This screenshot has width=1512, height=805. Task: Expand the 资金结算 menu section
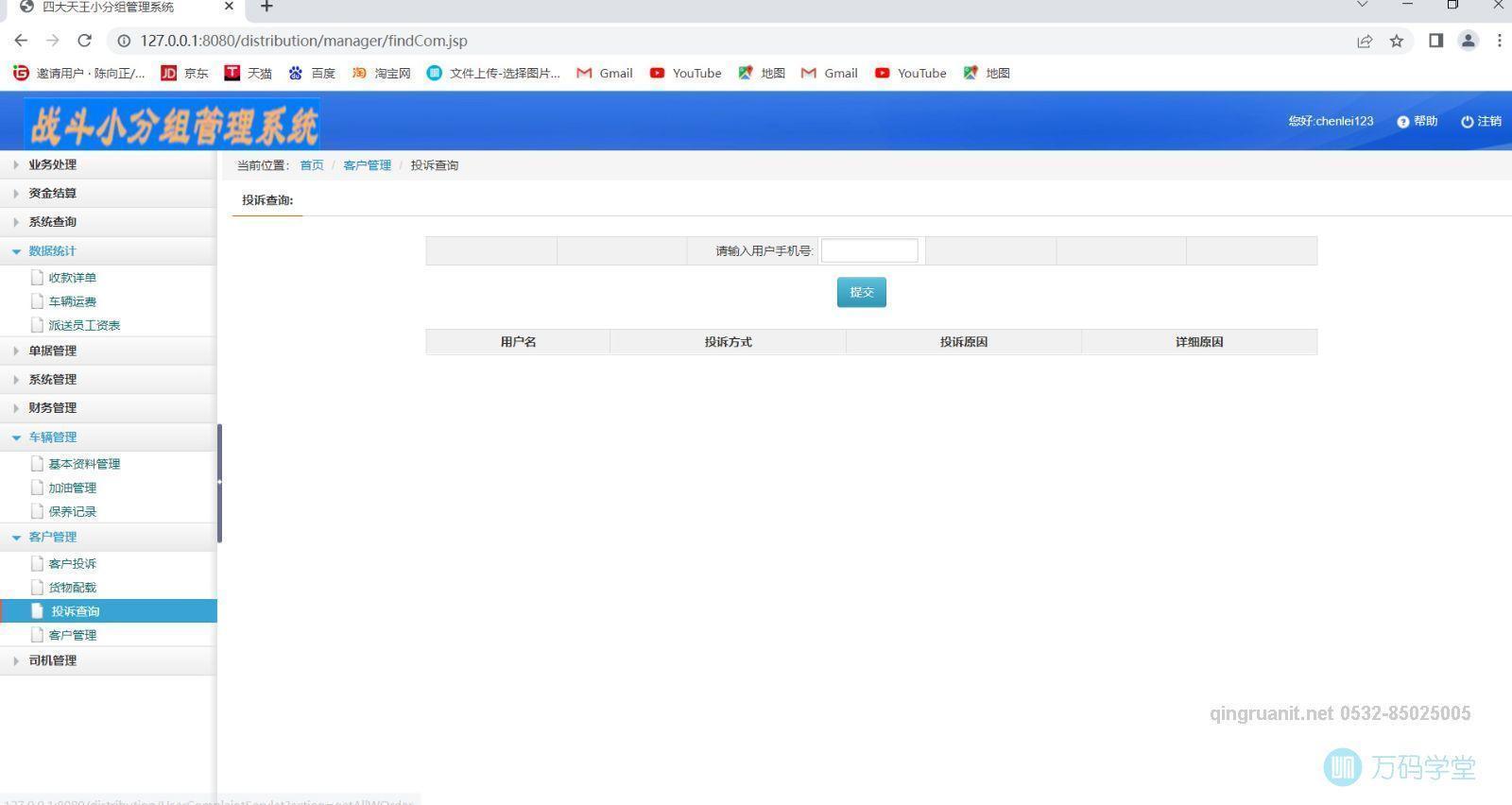pyautogui.click(x=108, y=193)
